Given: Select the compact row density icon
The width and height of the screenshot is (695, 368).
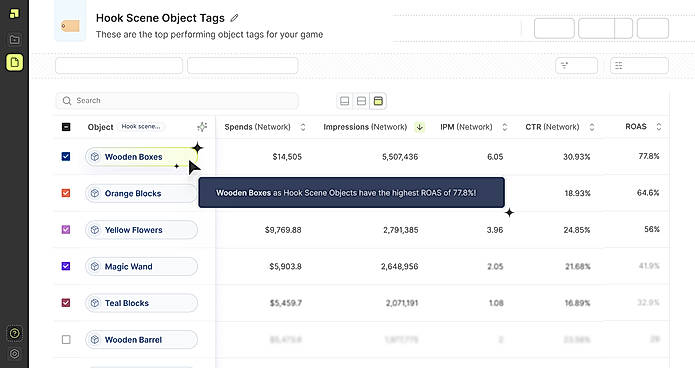Looking at the screenshot, I should pyautogui.click(x=344, y=101).
